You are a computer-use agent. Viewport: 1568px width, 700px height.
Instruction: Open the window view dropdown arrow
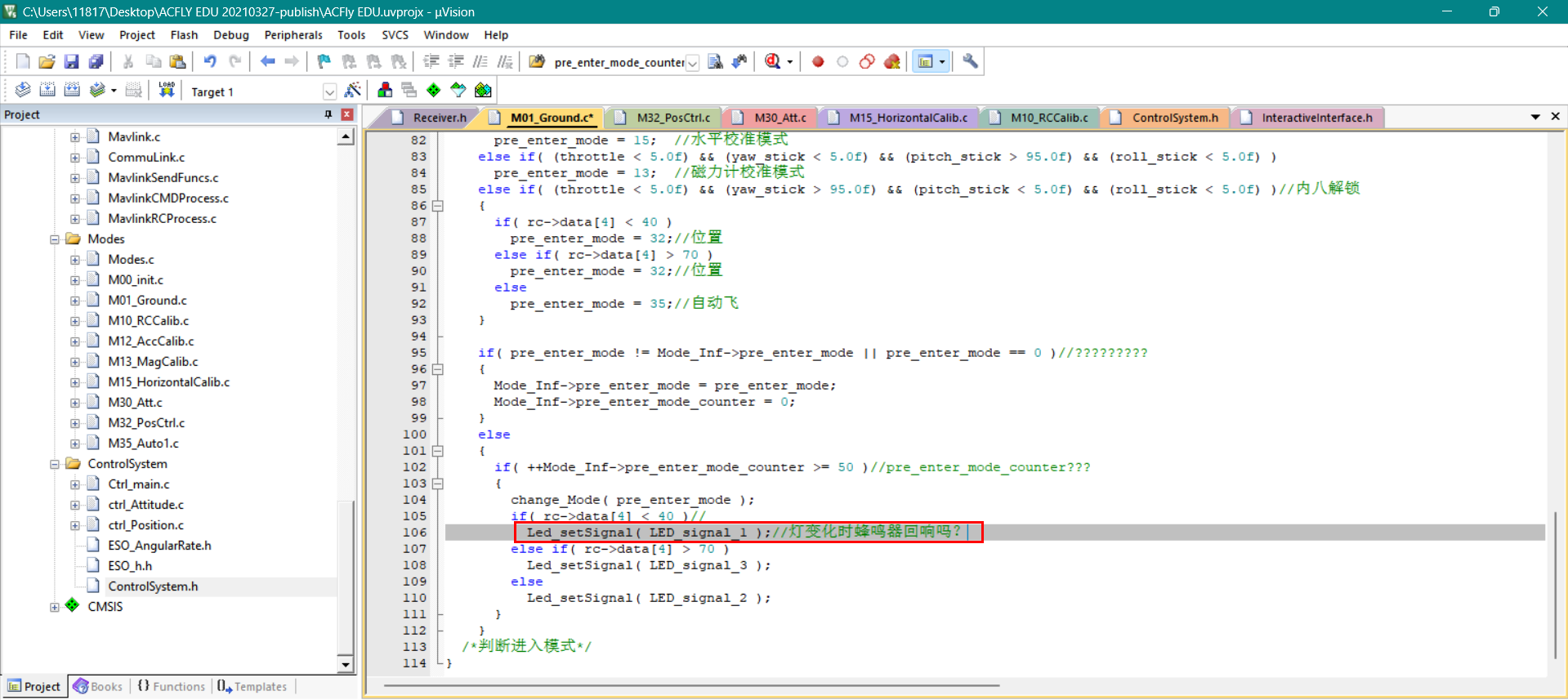point(942,62)
